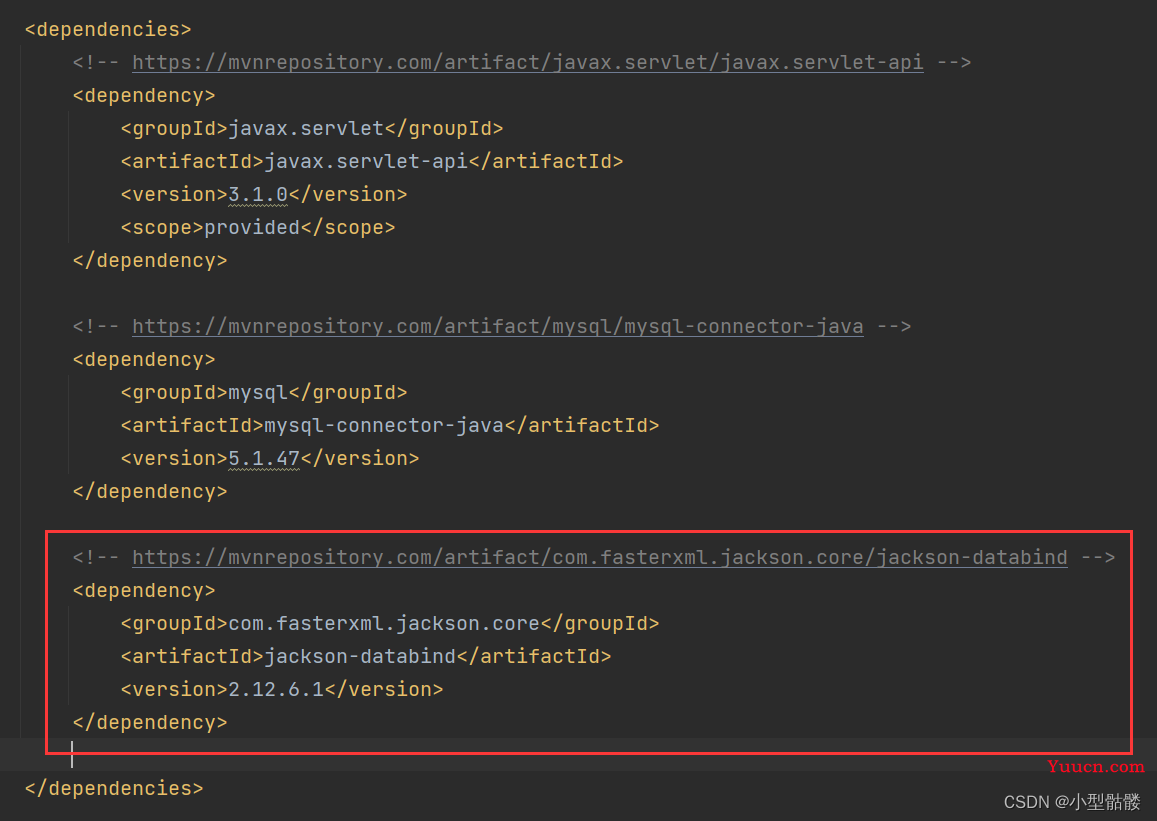Viewport: 1157px width, 821px height.
Task: Click version 3.1.0 value
Action: pos(258,195)
